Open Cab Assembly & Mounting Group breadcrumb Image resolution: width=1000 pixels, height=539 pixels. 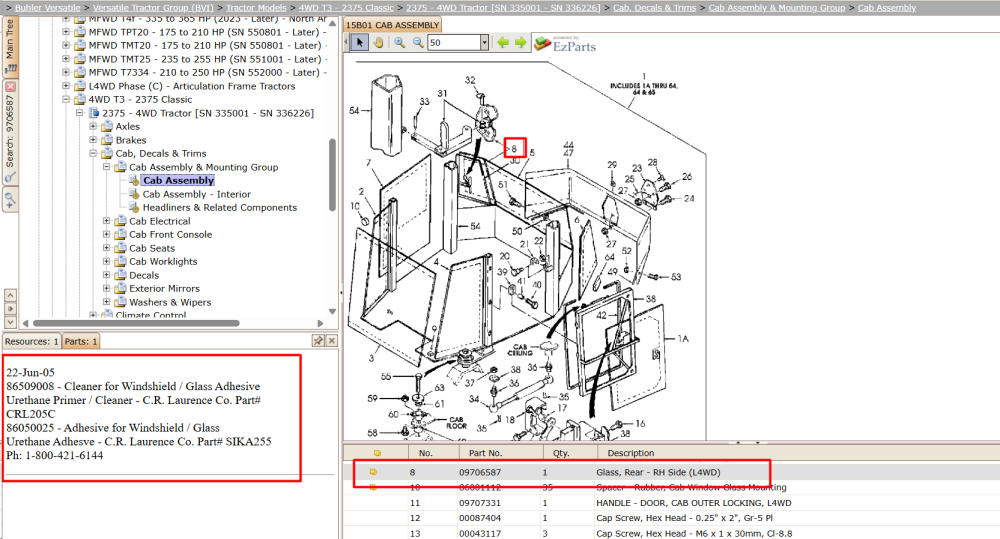[777, 8]
